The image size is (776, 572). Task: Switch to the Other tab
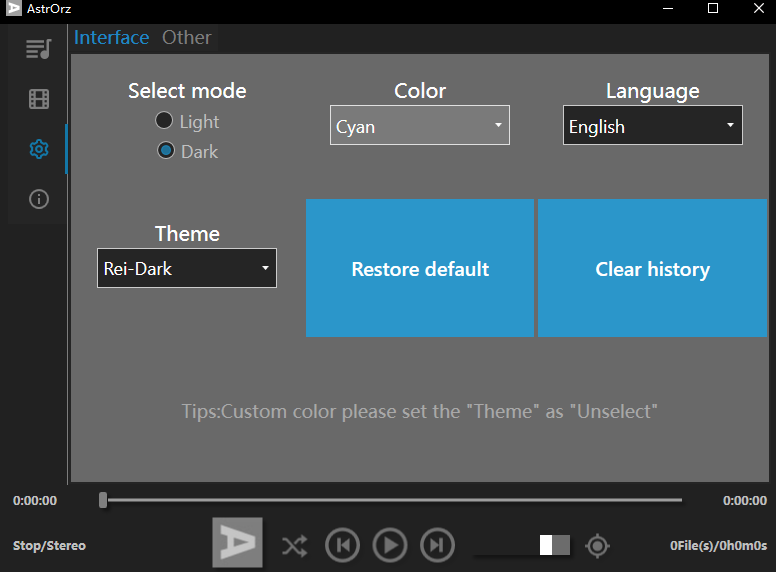pos(187,38)
